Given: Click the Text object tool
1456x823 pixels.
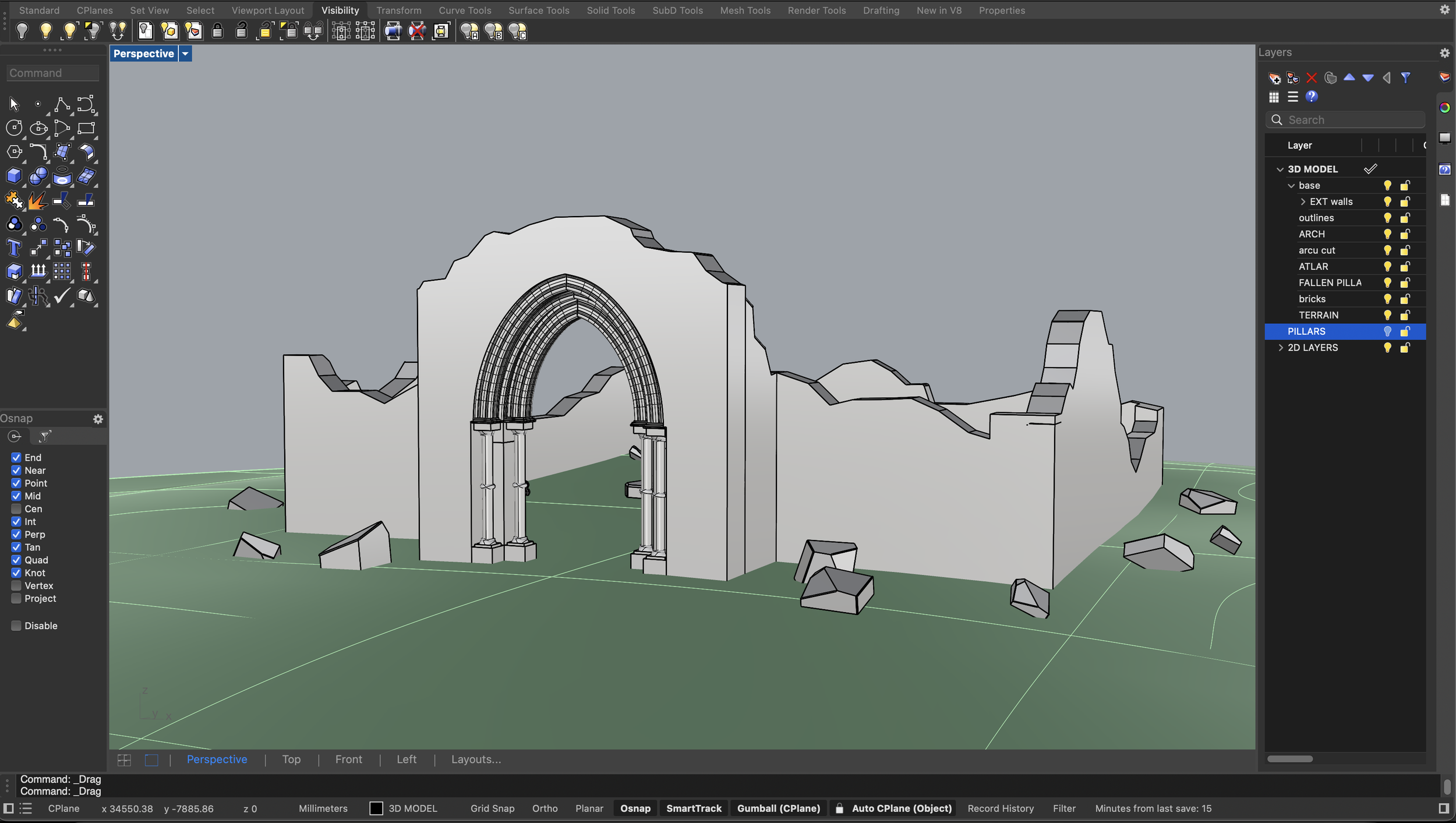Looking at the screenshot, I should point(13,248).
